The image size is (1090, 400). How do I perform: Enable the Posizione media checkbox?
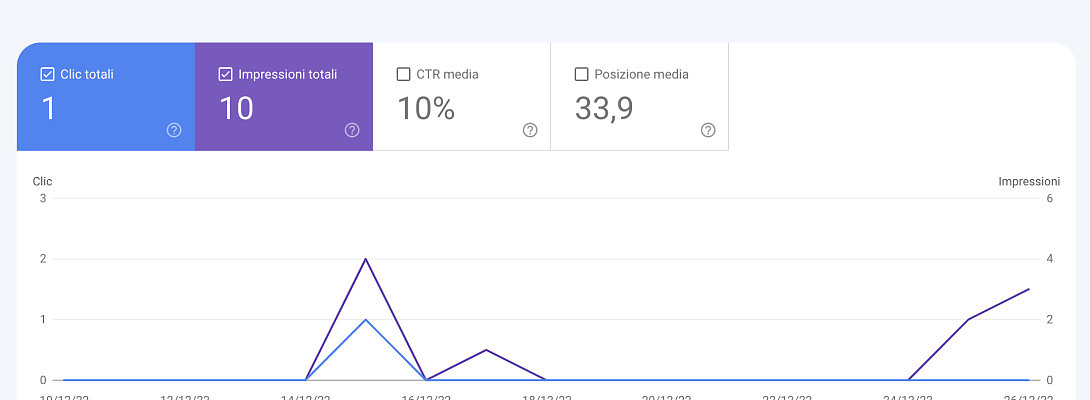point(581,74)
